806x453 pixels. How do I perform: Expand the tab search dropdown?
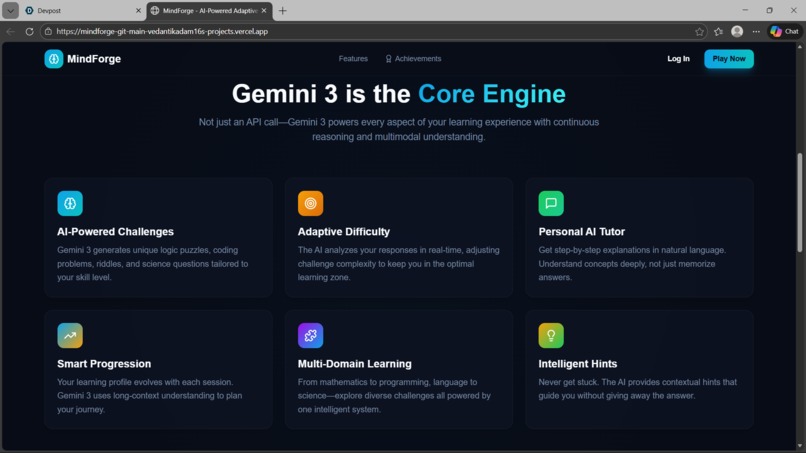10,10
